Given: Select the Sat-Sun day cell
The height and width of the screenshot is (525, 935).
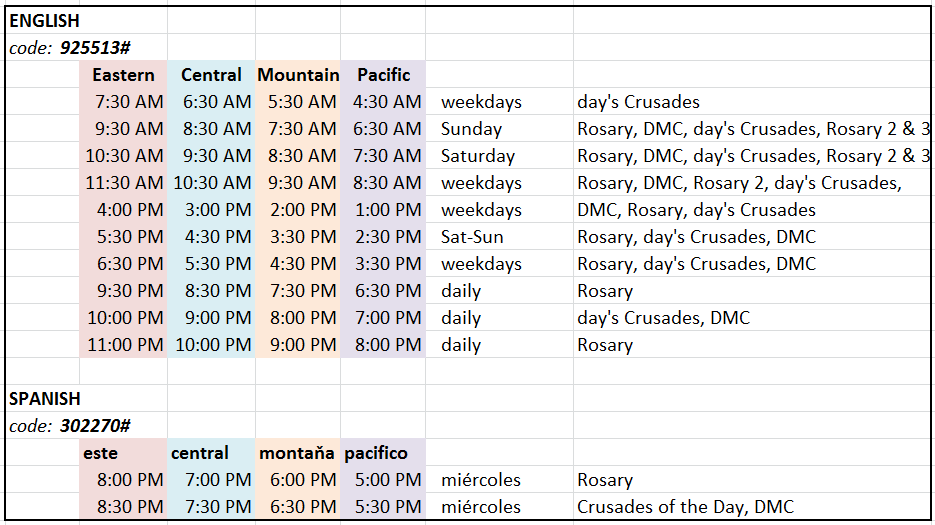Looking at the screenshot, I should tap(472, 237).
